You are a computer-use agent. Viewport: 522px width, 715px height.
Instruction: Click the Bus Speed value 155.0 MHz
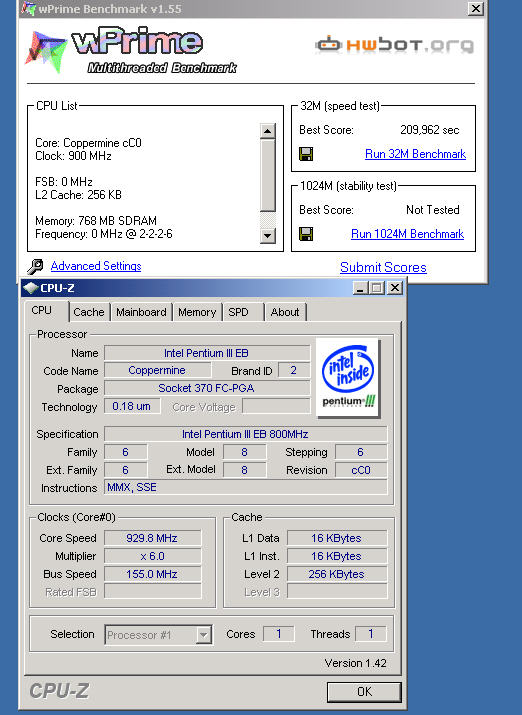[153, 574]
